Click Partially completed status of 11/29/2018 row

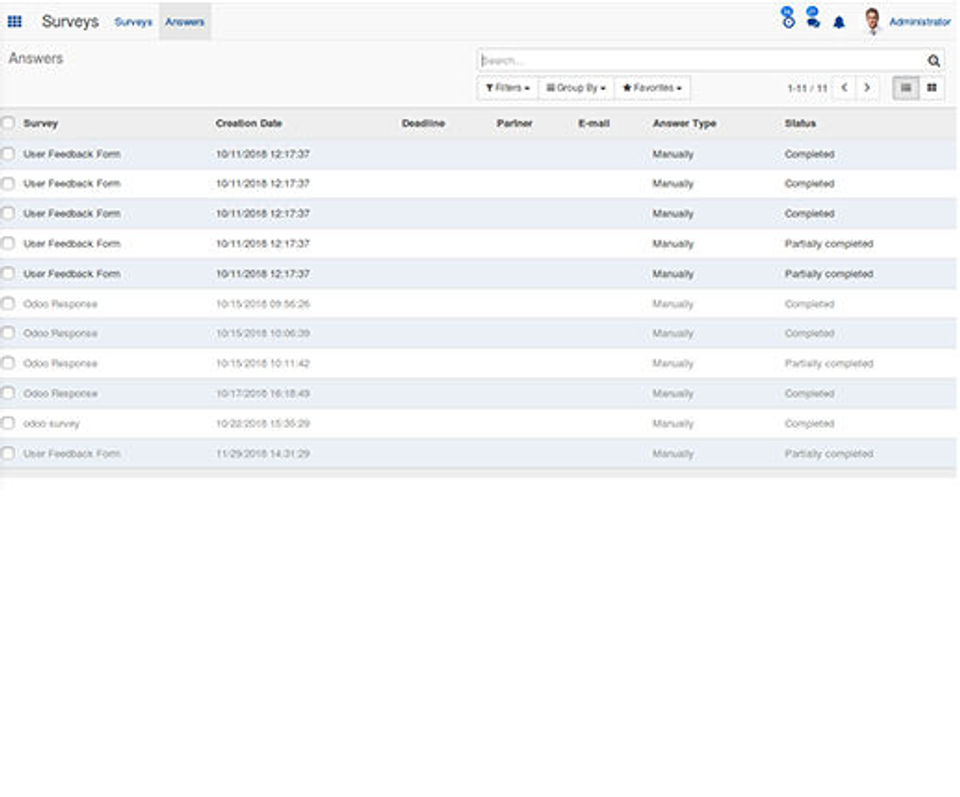tap(829, 453)
